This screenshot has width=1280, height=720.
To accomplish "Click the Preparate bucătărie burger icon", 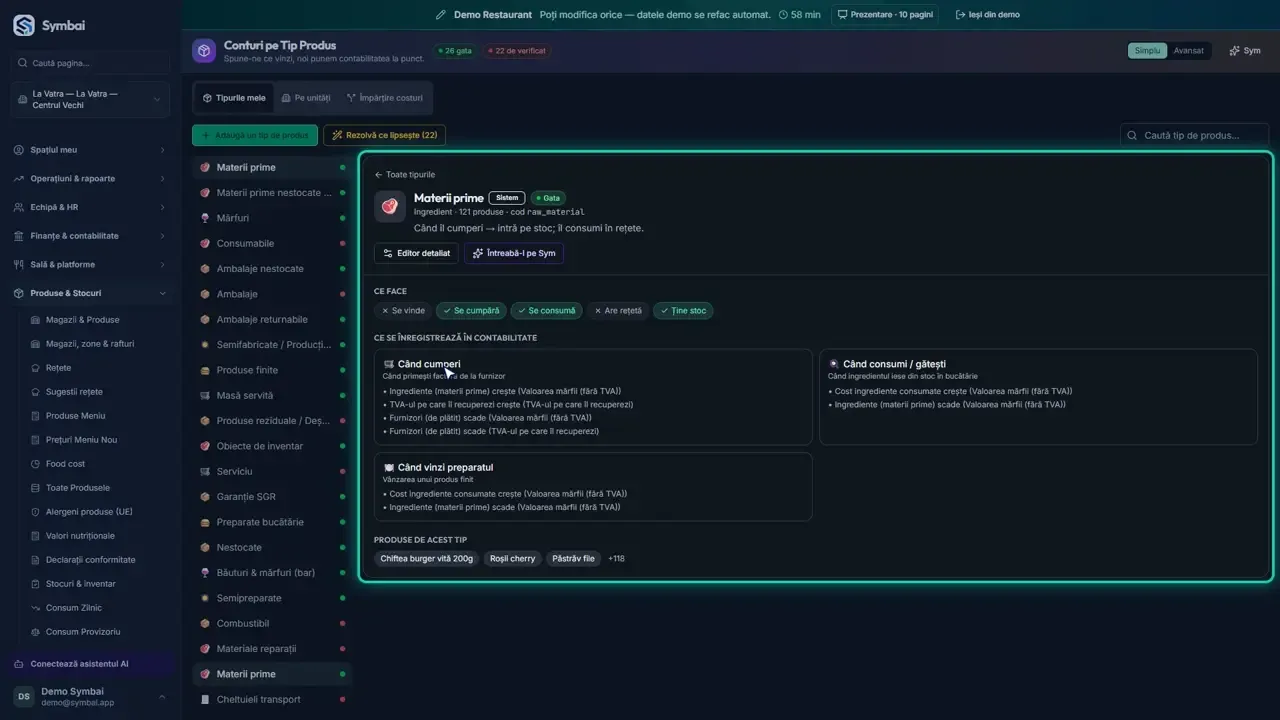I will pos(205,522).
